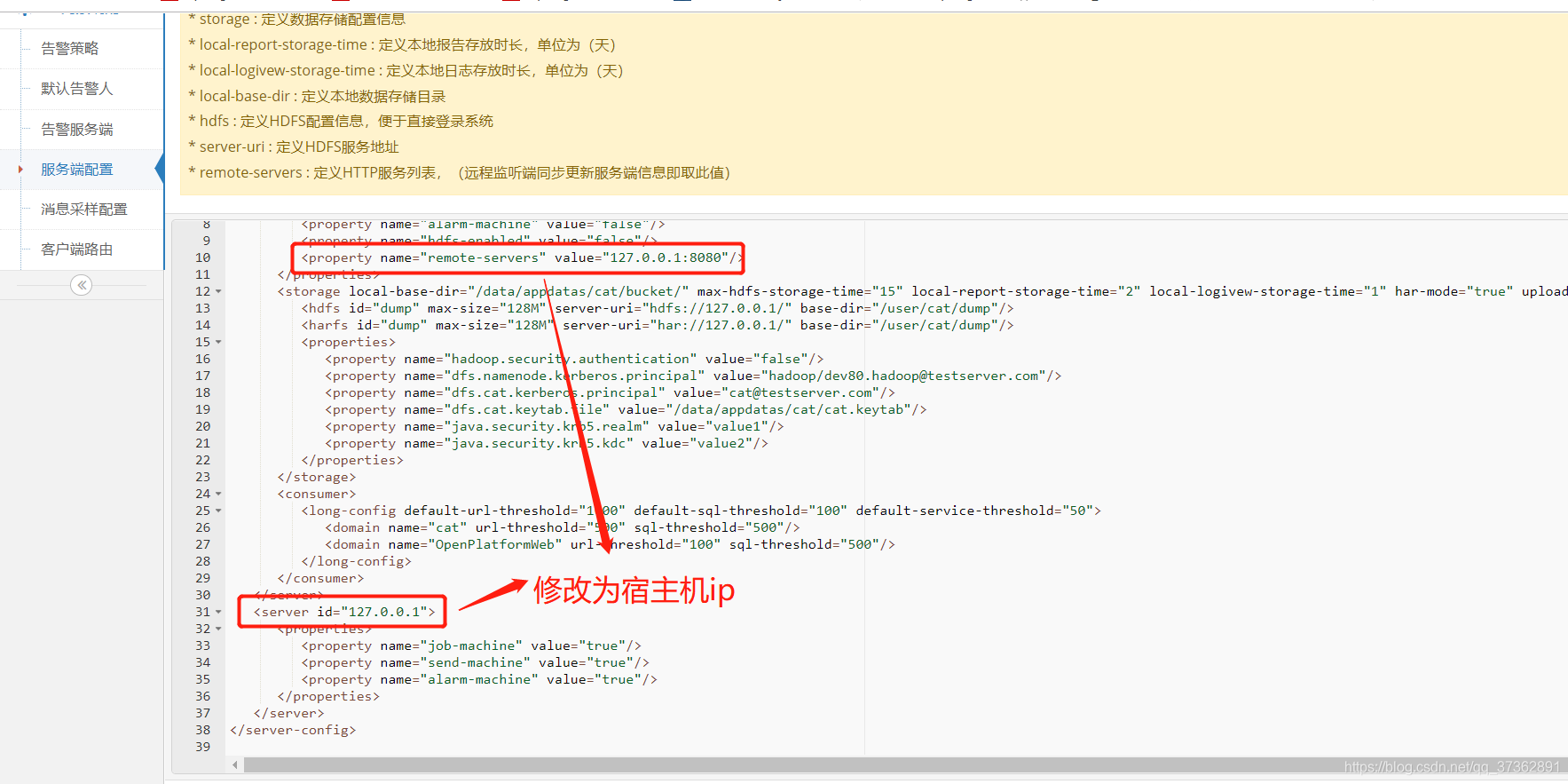Screen dimensions: 1568x784
Task: Click the local-logivew-storage-time description text
Action: [406, 70]
